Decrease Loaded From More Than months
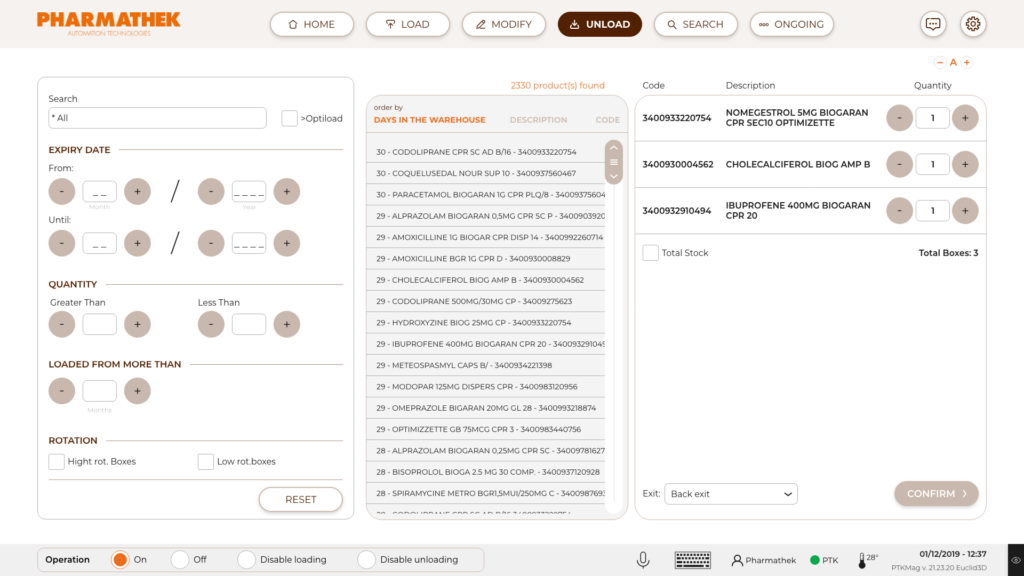The height and width of the screenshot is (576, 1024). (x=62, y=391)
